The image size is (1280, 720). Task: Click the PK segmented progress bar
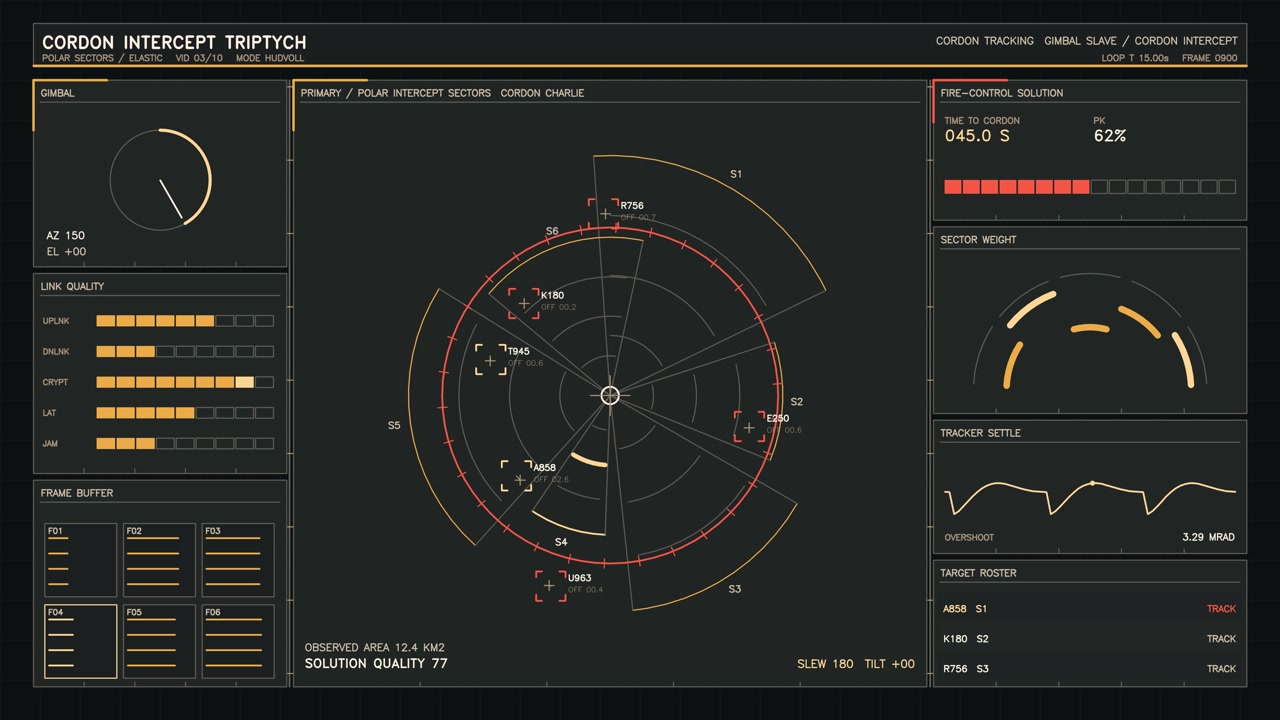click(x=1090, y=187)
